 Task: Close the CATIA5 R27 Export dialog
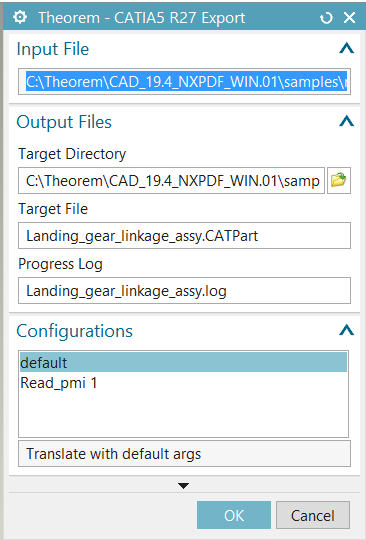[x=349, y=17]
